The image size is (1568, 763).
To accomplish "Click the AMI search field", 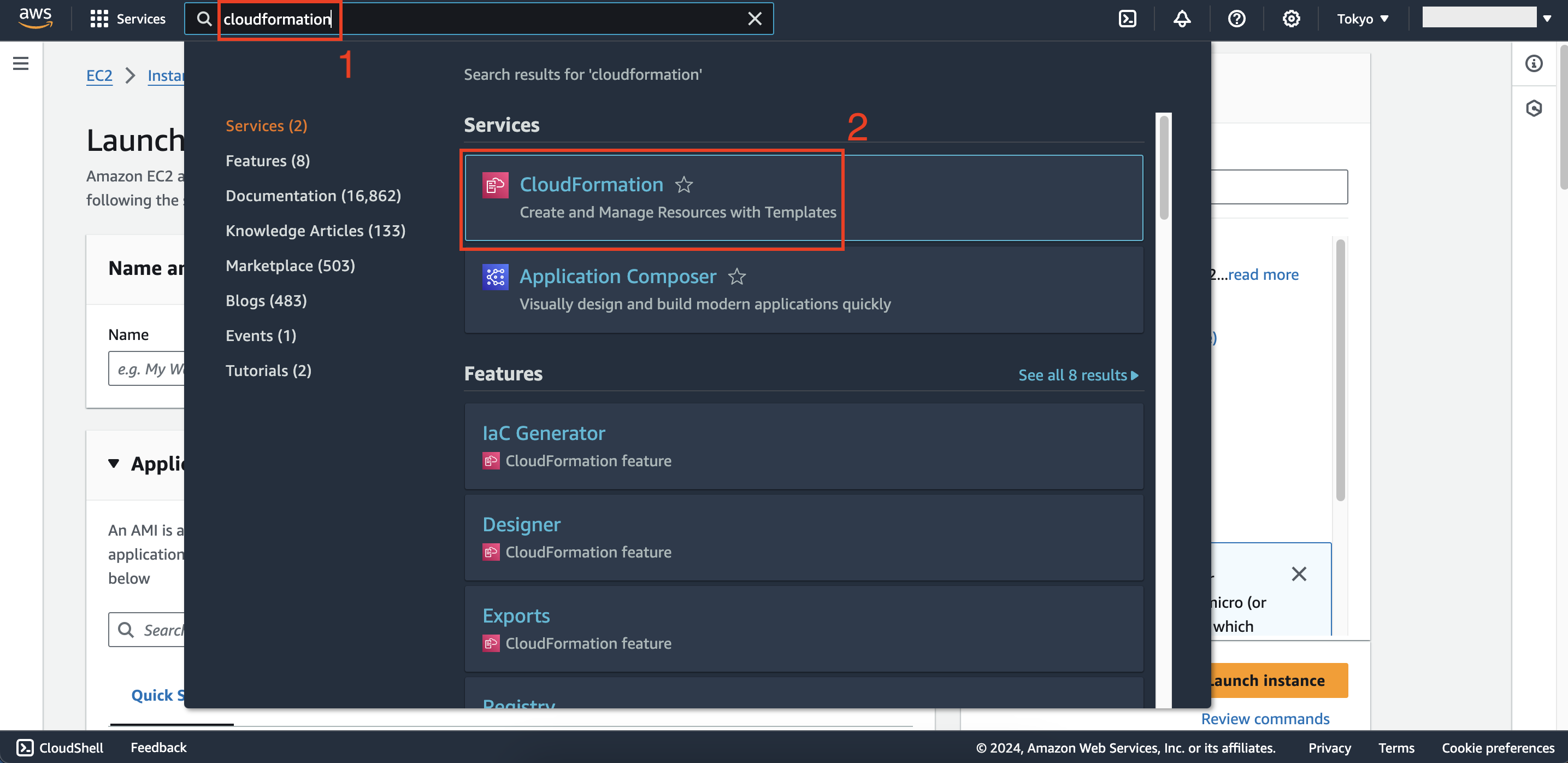I will 146,630.
